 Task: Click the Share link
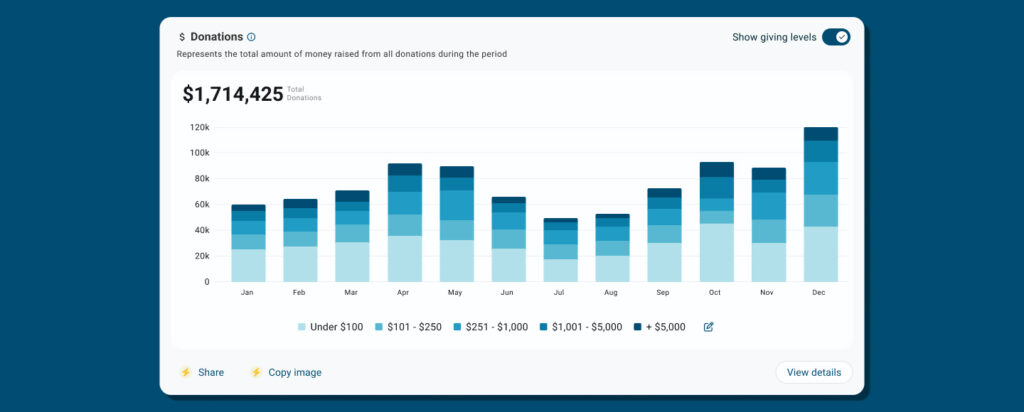(x=211, y=372)
